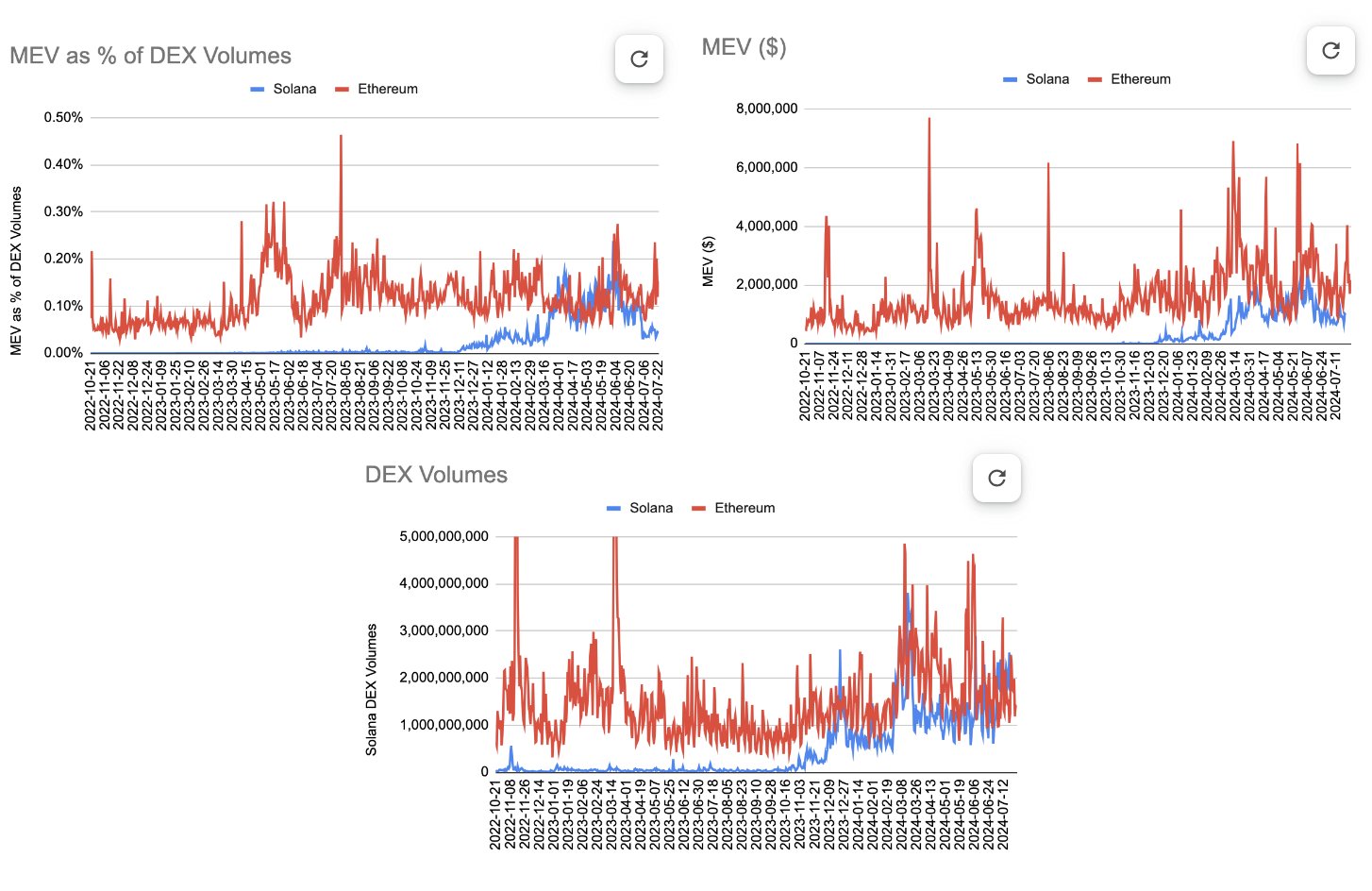Click red Ethereum legend marker in MEV ($) chart
Viewport: 1372px width, 891px height.
tap(1095, 80)
